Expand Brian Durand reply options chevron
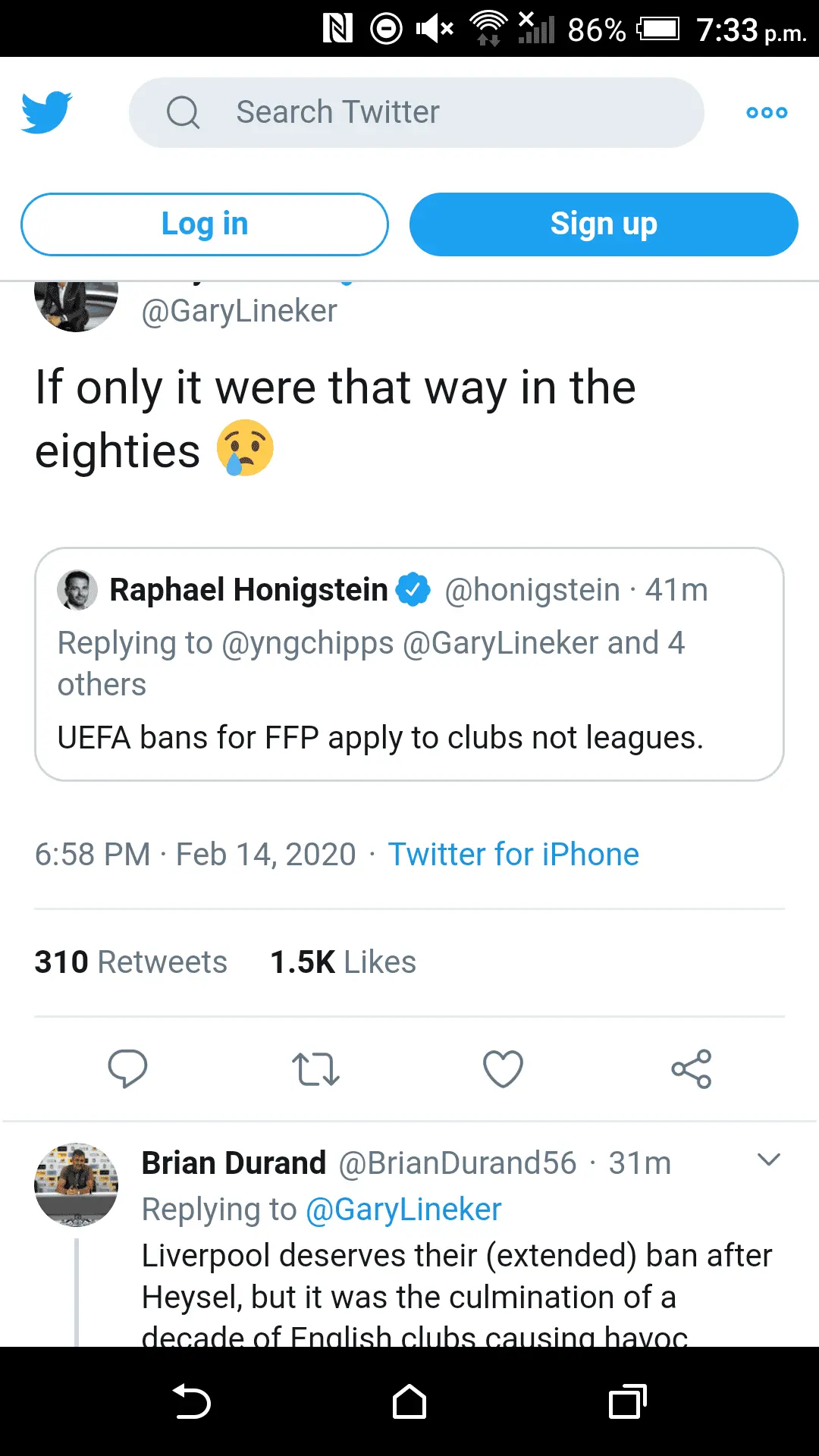The image size is (819, 1456). [x=768, y=1160]
